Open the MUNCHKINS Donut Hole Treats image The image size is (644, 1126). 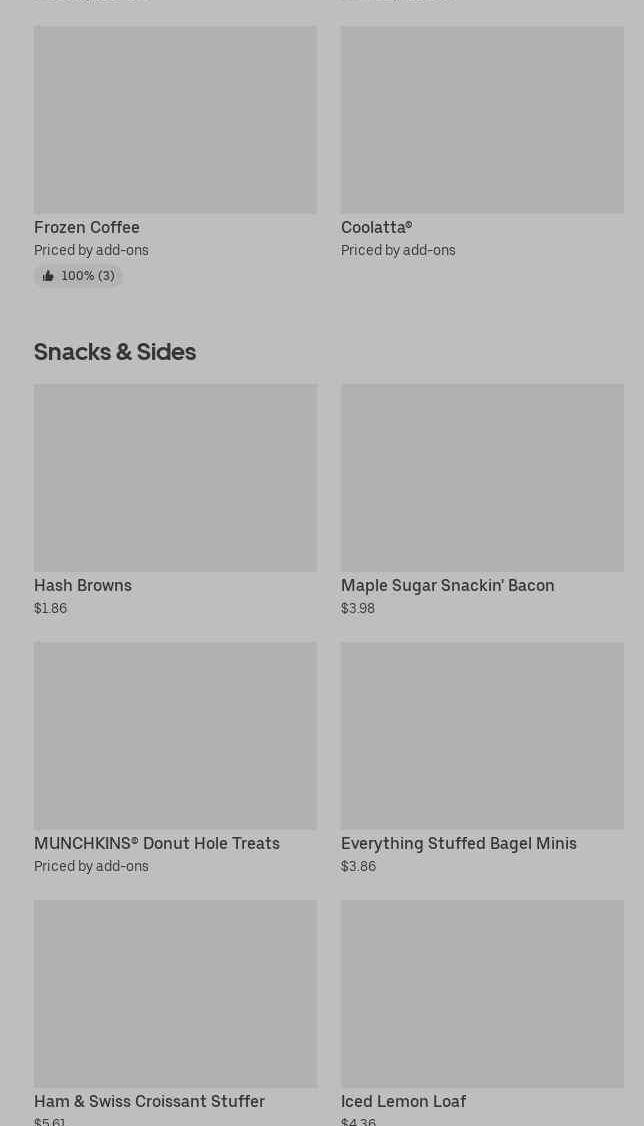[175, 735]
